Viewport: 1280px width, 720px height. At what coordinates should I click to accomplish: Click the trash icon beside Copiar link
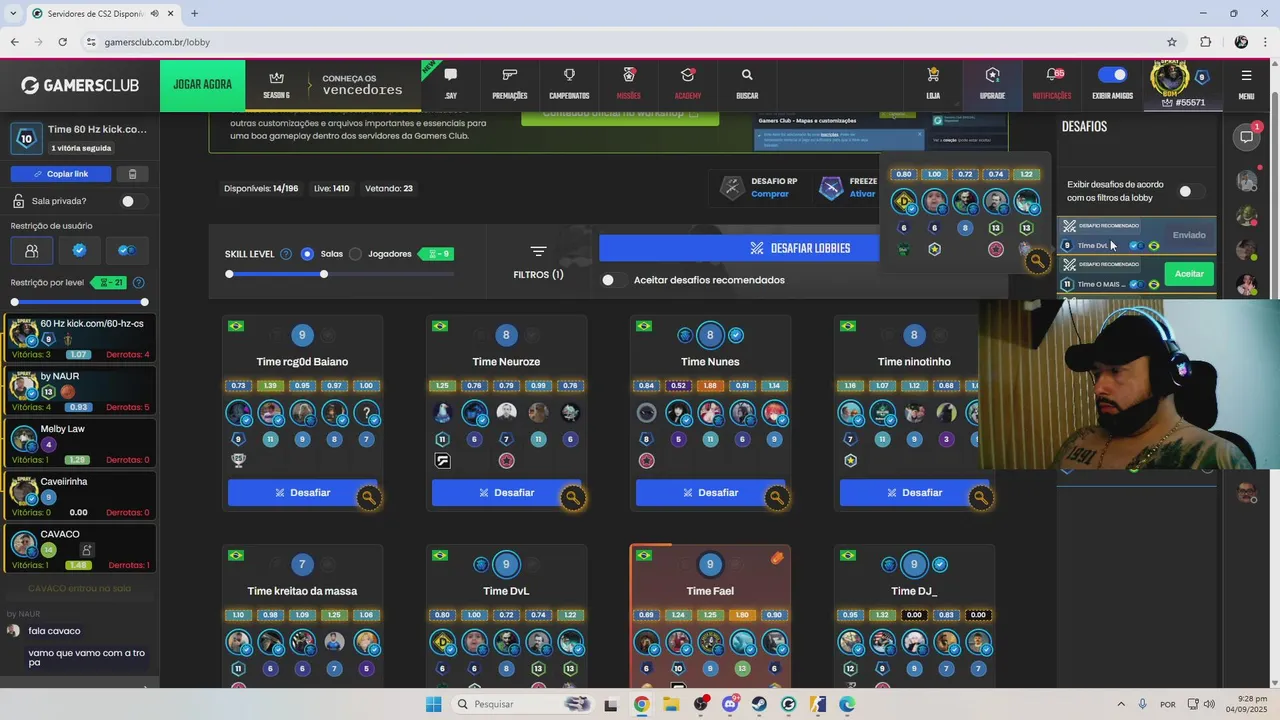(132, 174)
